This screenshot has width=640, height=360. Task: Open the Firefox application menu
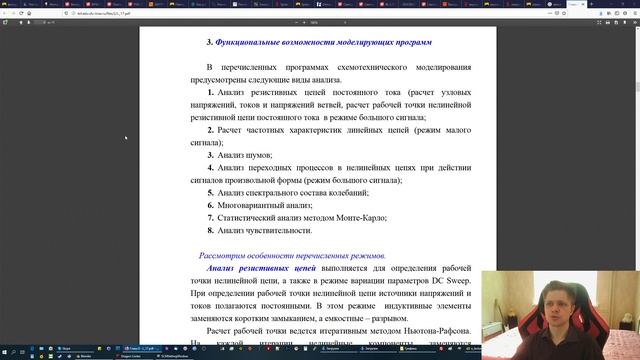click(635, 13)
